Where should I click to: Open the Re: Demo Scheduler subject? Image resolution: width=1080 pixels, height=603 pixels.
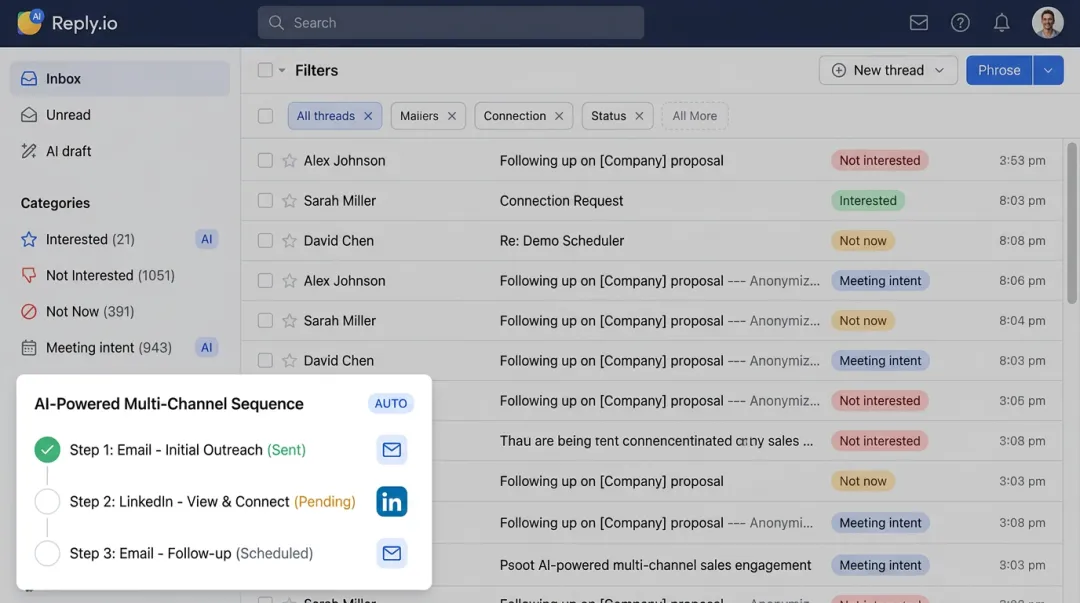562,241
